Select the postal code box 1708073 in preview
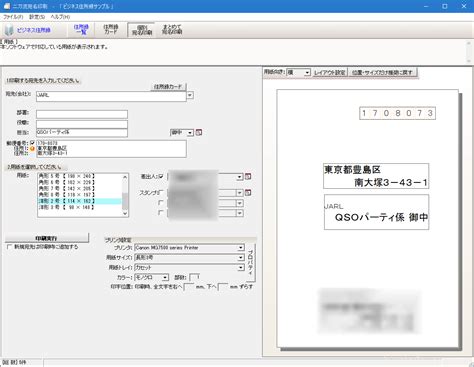Screen dimensions: 474x367 coord(397,113)
